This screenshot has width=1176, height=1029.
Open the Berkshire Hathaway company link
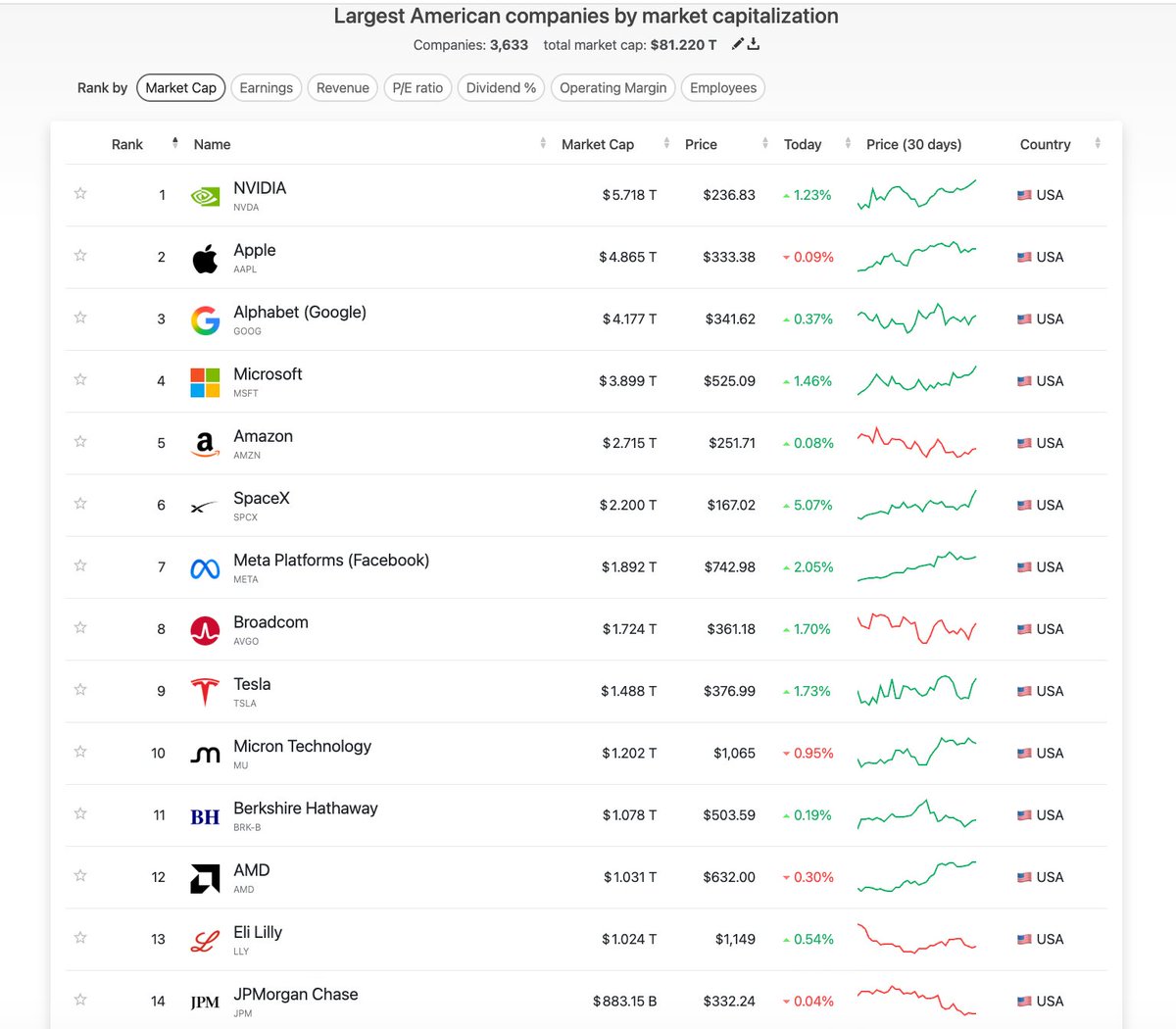[x=306, y=808]
